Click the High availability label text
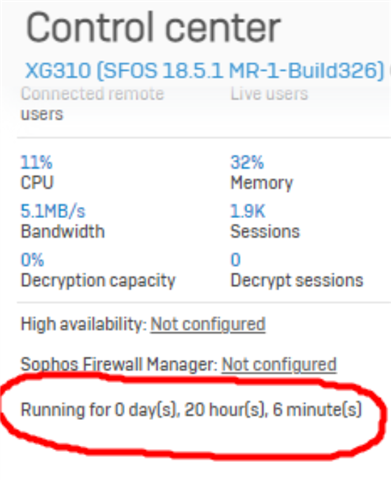391x480 pixels. point(84,324)
